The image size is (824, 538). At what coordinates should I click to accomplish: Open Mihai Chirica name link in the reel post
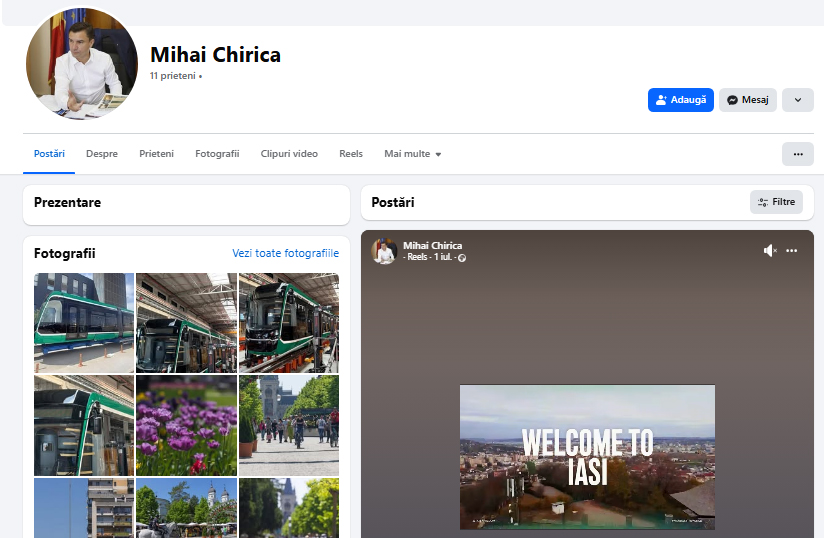(432, 245)
